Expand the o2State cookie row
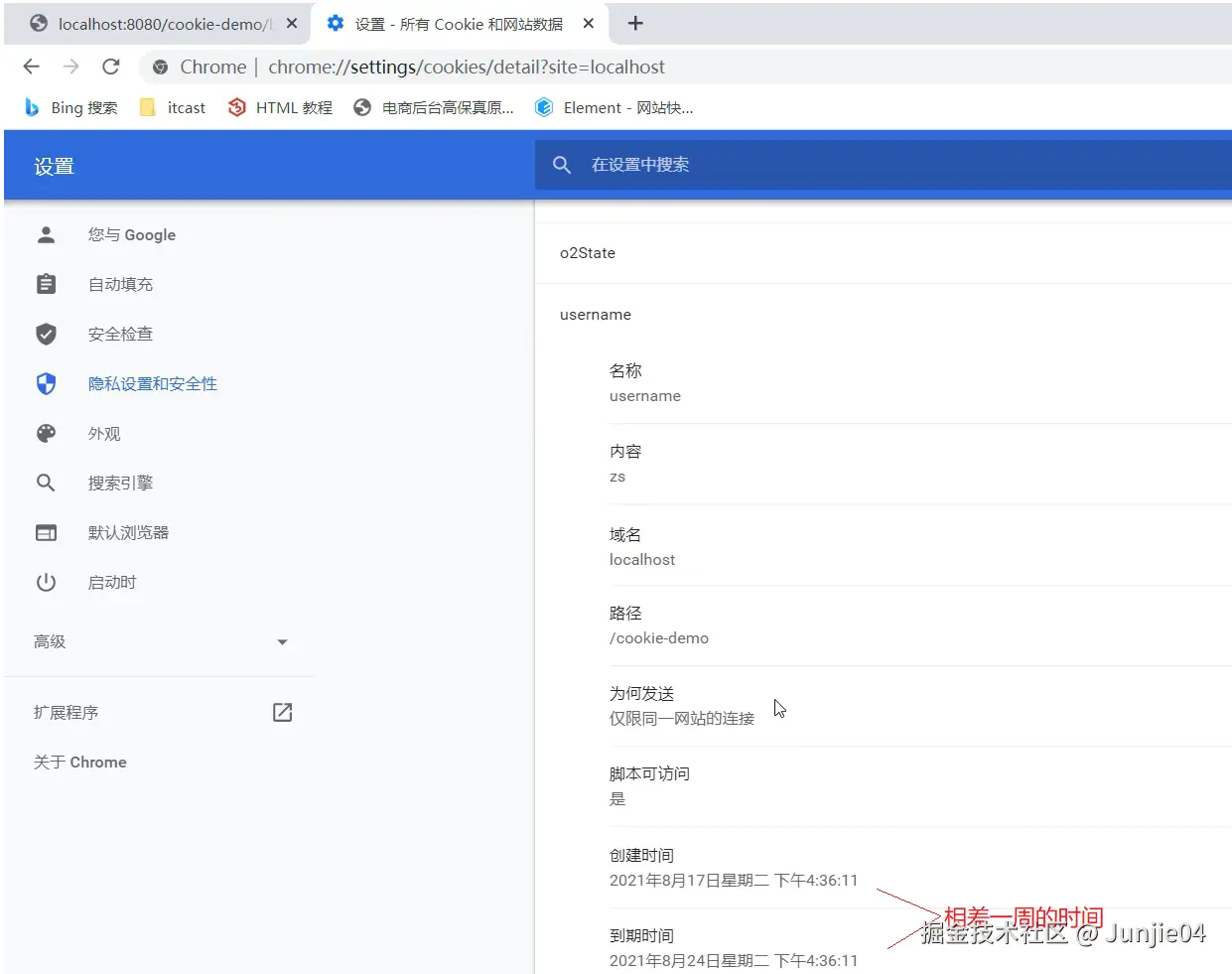This screenshot has height=974, width=1232. pos(884,253)
